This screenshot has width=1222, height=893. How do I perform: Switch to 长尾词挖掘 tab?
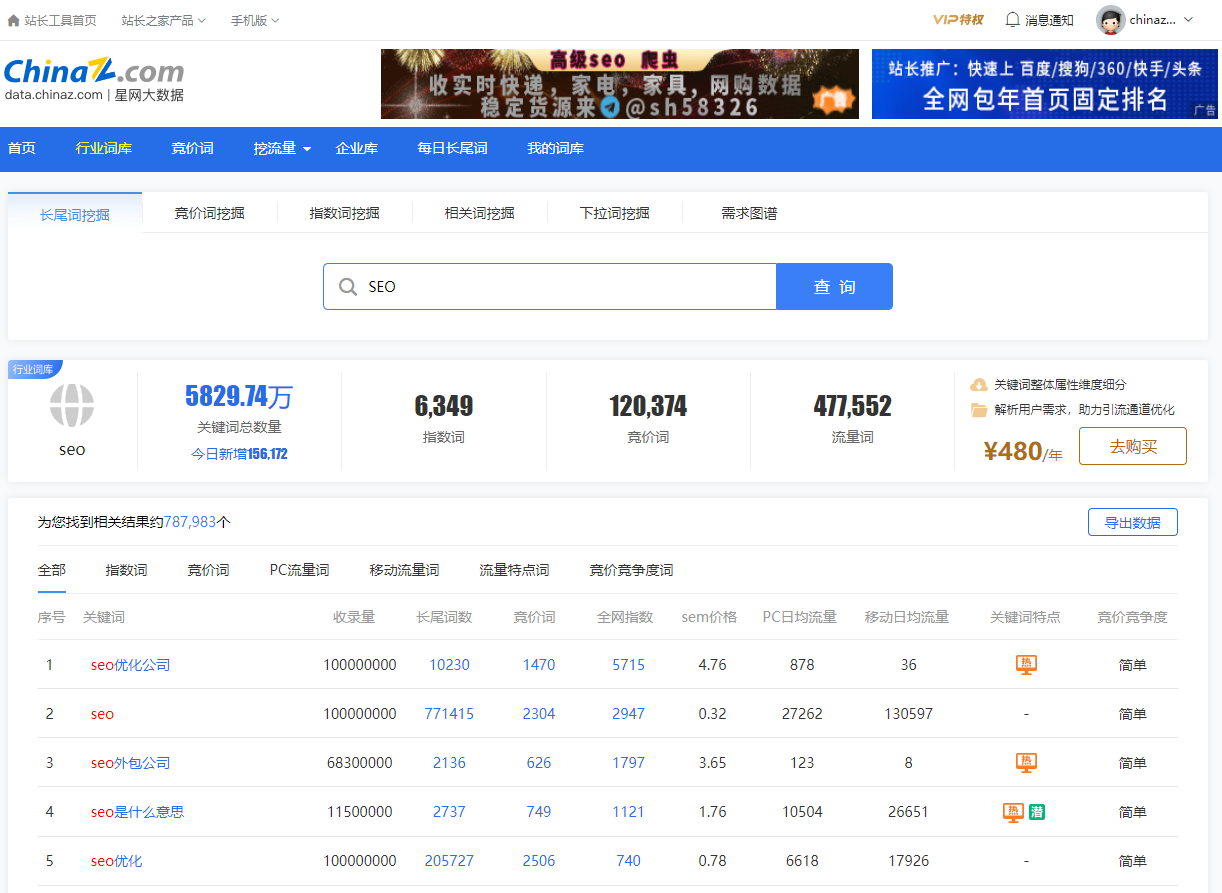[x=75, y=214]
